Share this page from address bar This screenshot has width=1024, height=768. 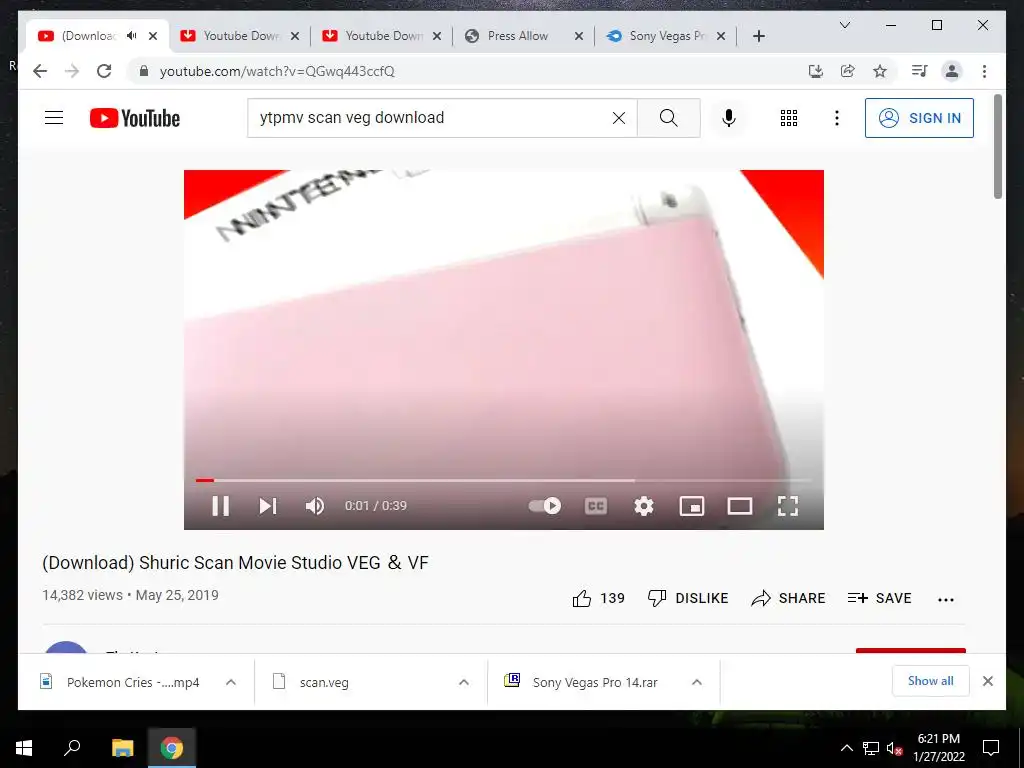point(848,71)
